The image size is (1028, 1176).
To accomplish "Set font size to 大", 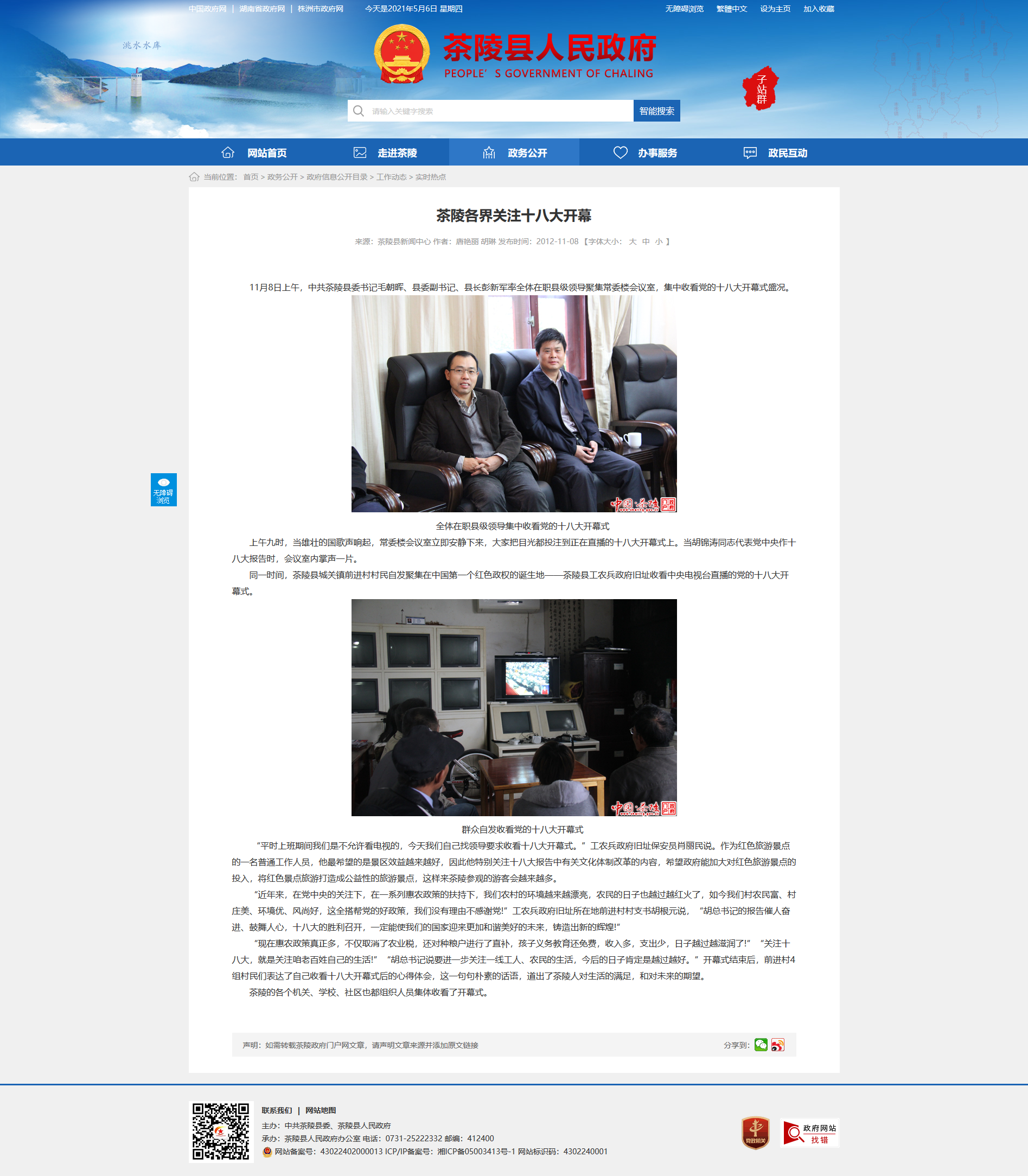I will [x=633, y=241].
